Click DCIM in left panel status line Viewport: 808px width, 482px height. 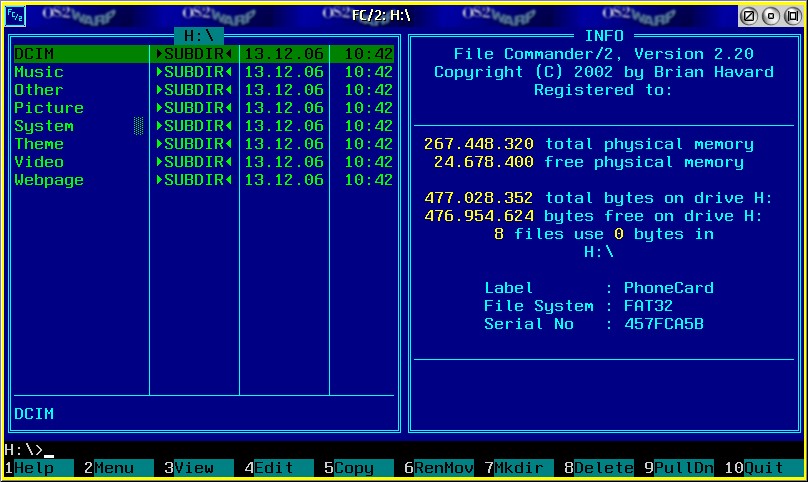pyautogui.click(x=34, y=414)
